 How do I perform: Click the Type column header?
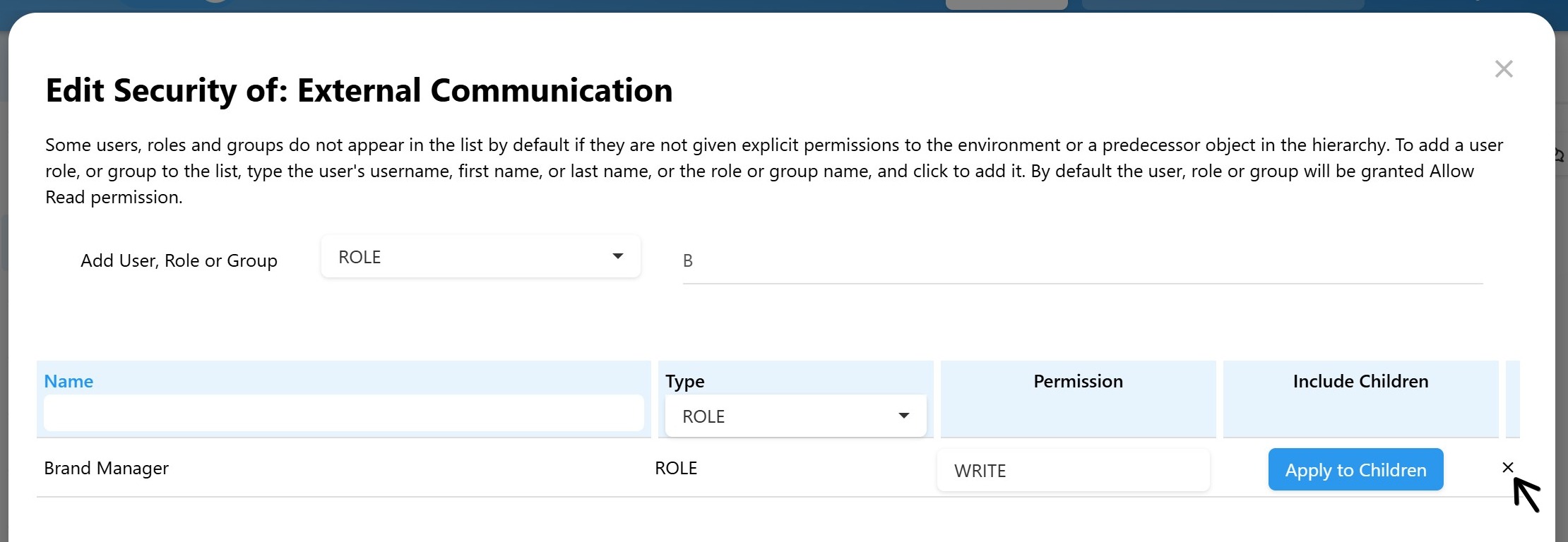[x=684, y=381]
